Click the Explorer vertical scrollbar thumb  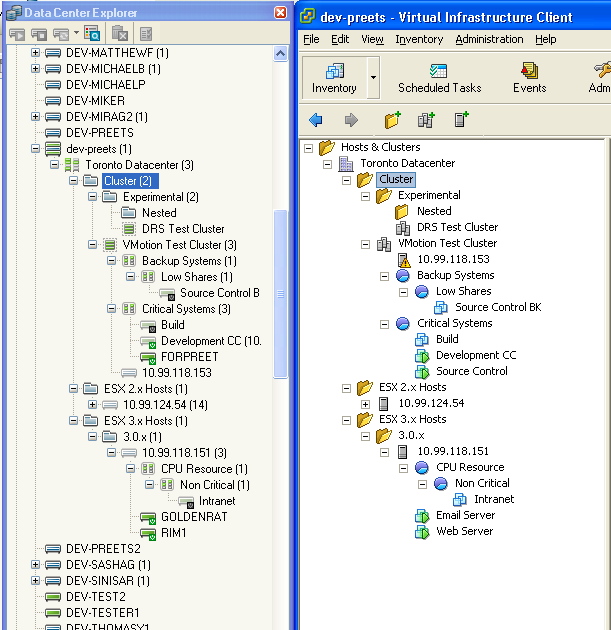click(280, 294)
